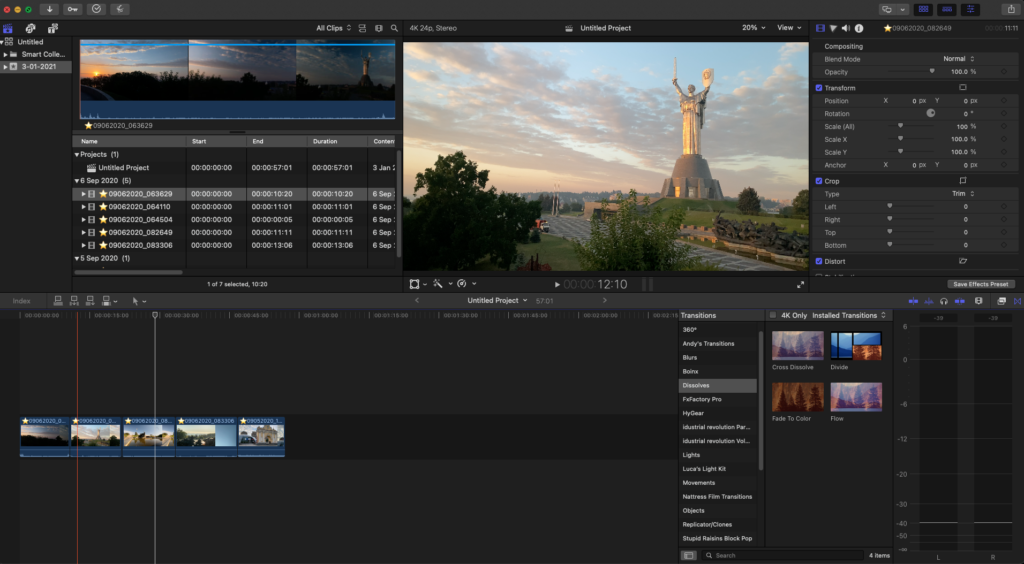Click the Share export icon
The width and height of the screenshot is (1024, 564).
pyautogui.click(x=1011, y=9)
